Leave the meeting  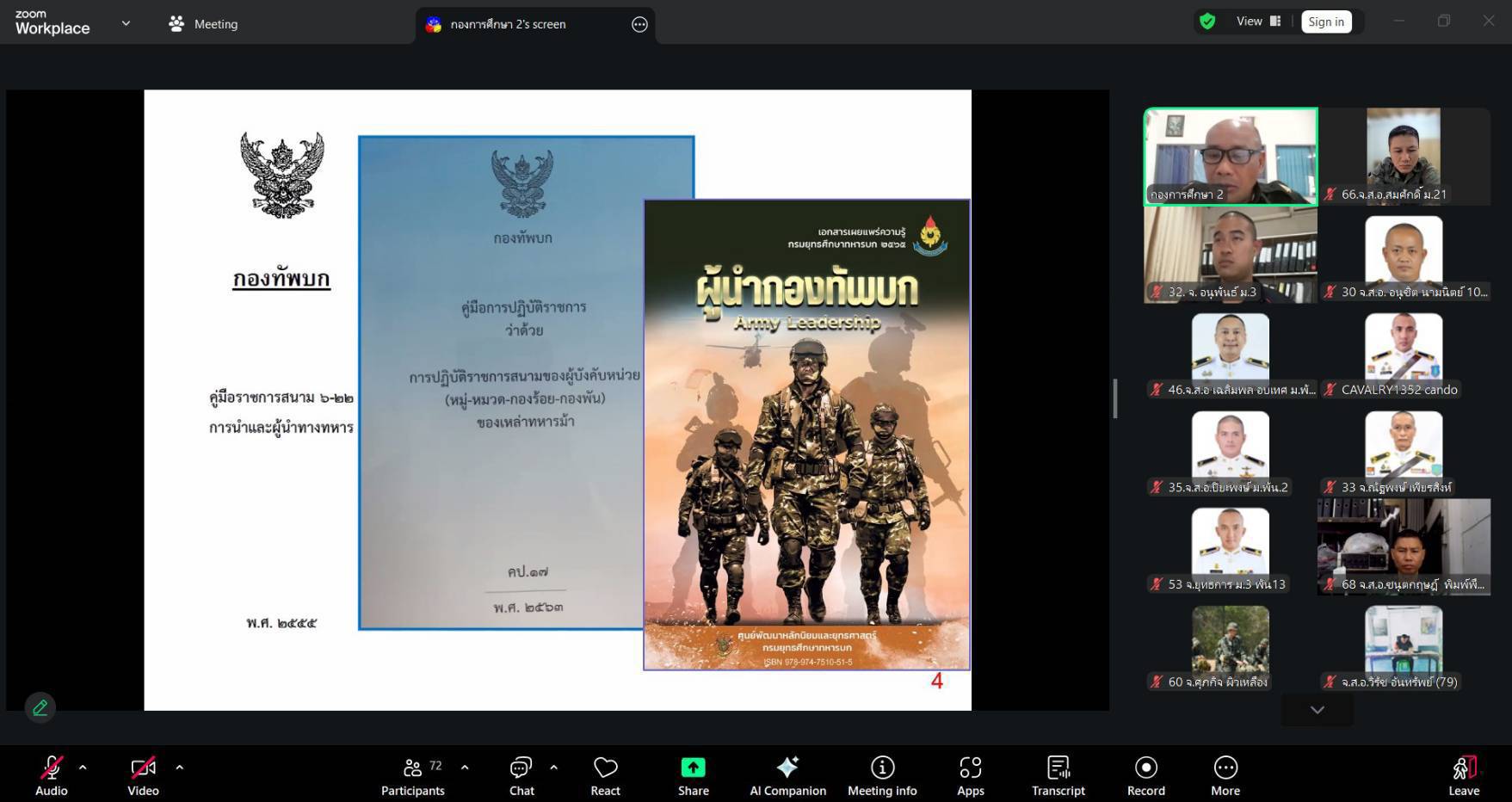coord(1463,775)
